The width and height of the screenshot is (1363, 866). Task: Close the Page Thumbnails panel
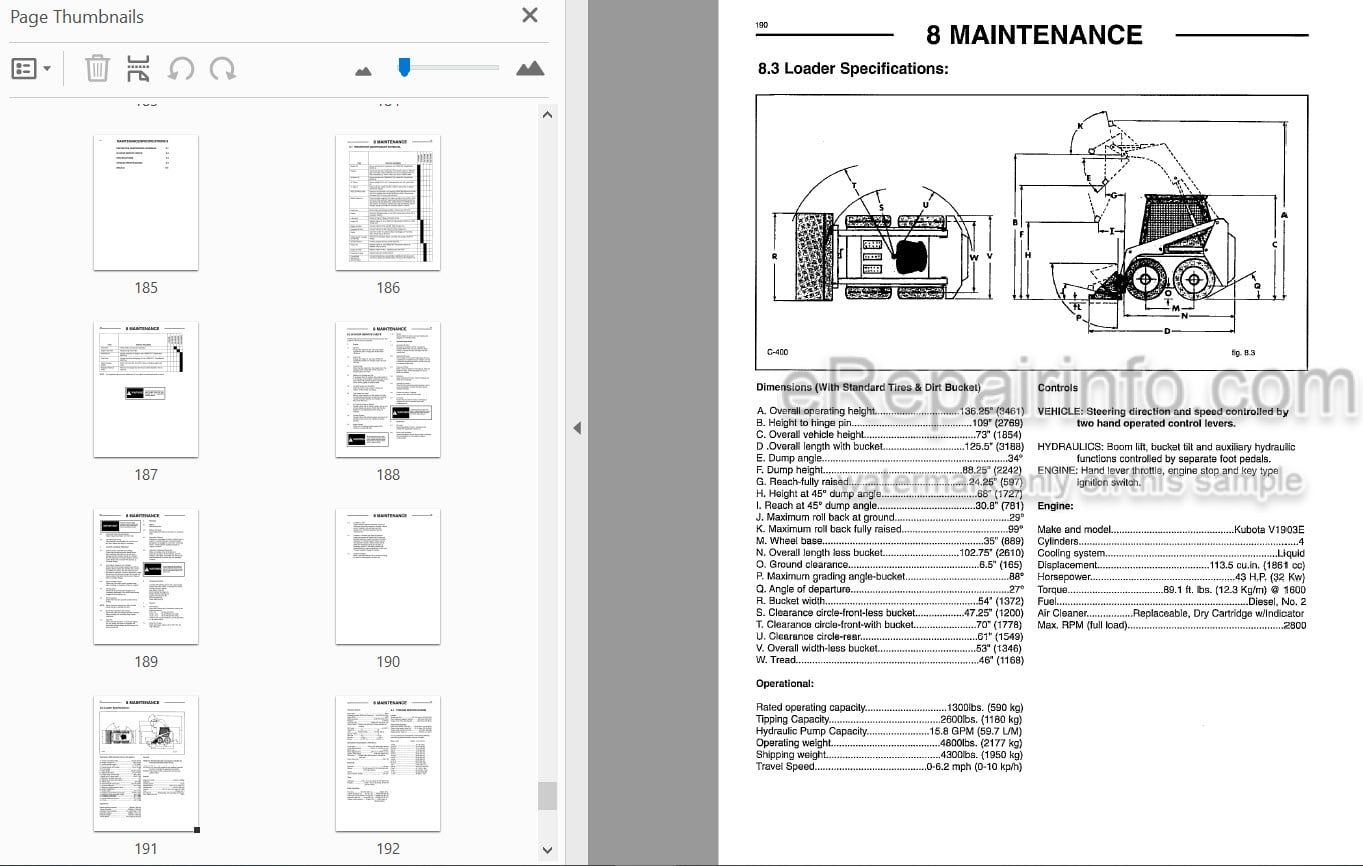tap(530, 15)
